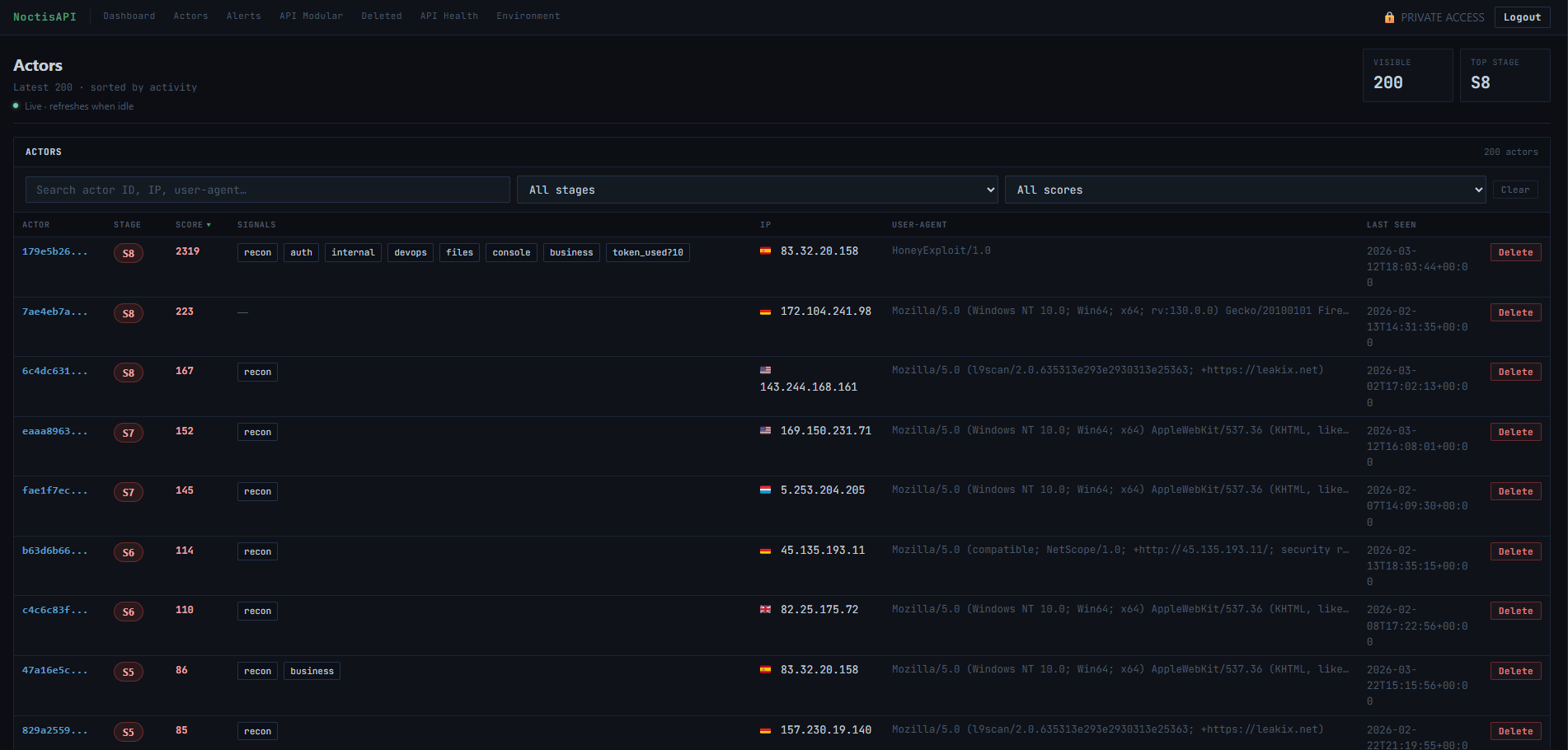
Task: Click the flag icon next to 172.104.241.98
Action: tap(765, 311)
